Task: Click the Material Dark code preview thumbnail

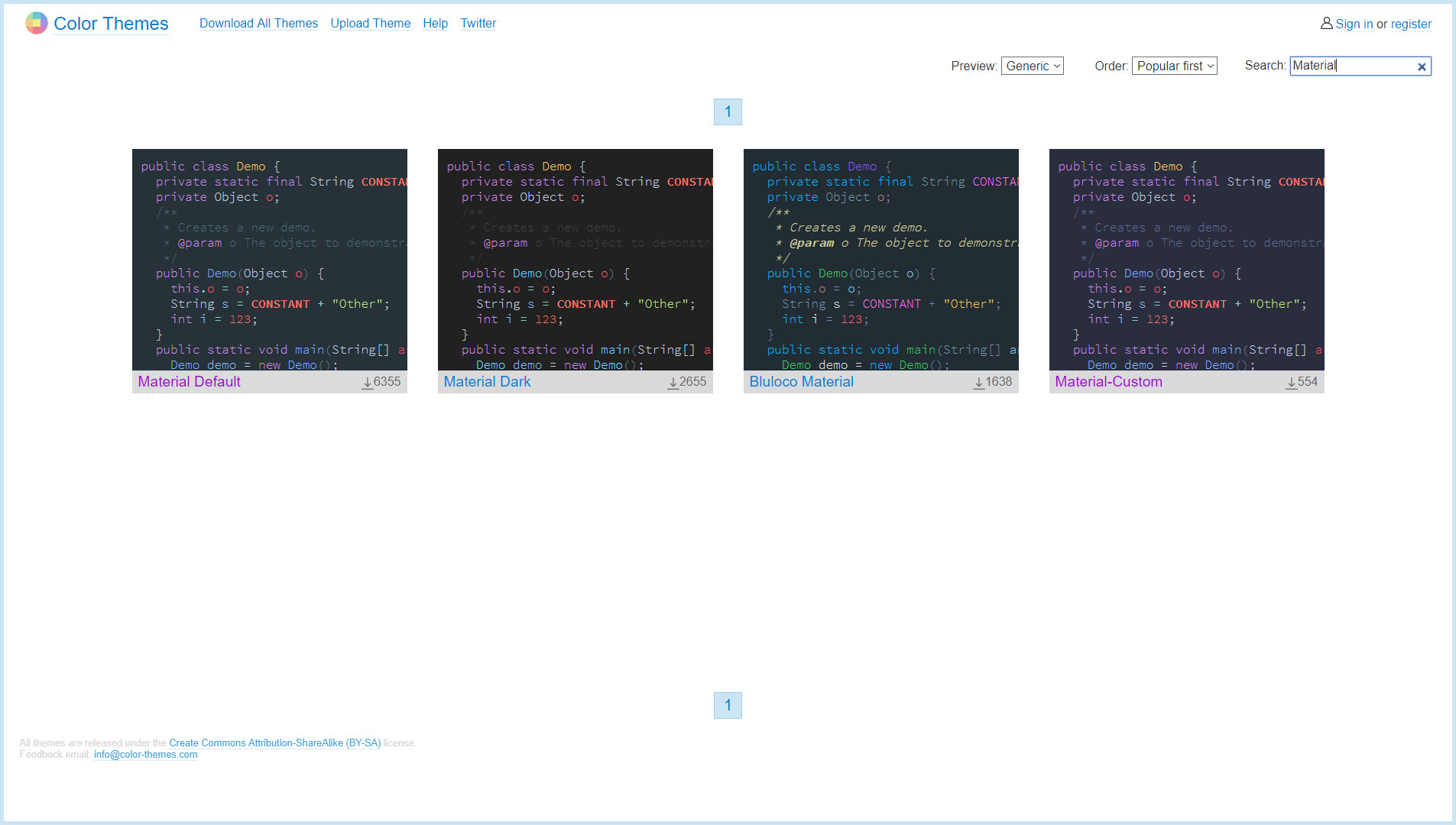Action: tap(575, 260)
